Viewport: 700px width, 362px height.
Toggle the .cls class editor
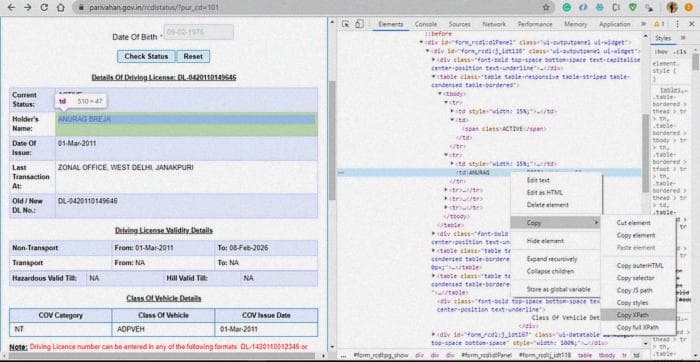[x=680, y=52]
